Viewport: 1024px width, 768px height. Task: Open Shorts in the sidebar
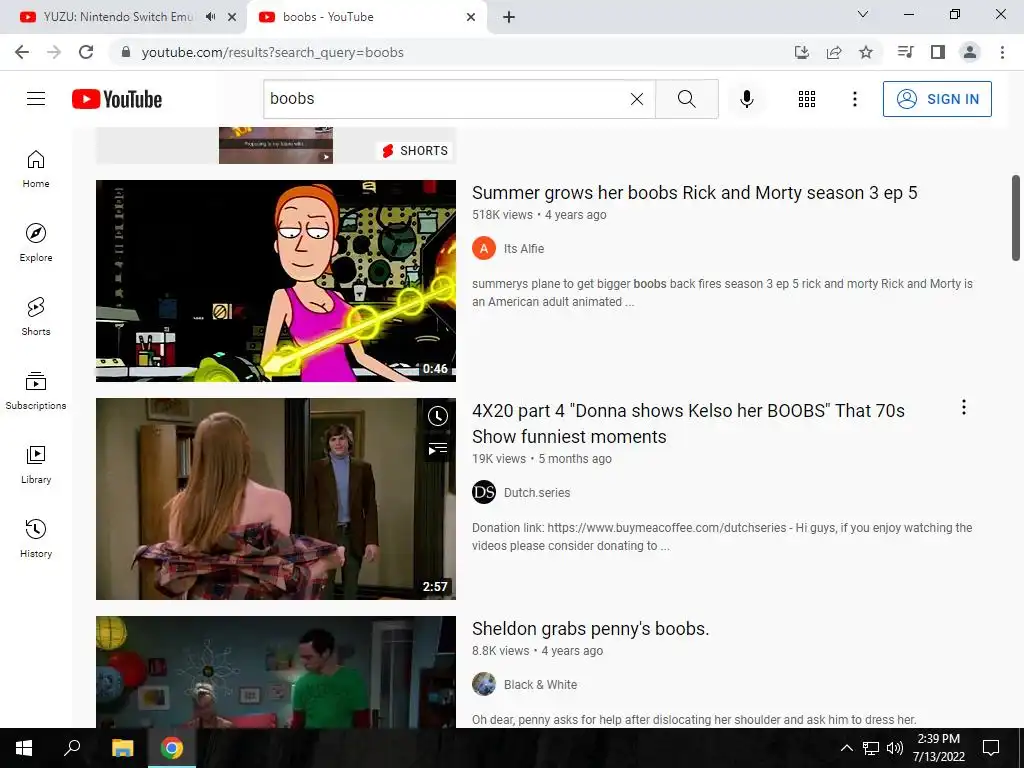(x=36, y=316)
